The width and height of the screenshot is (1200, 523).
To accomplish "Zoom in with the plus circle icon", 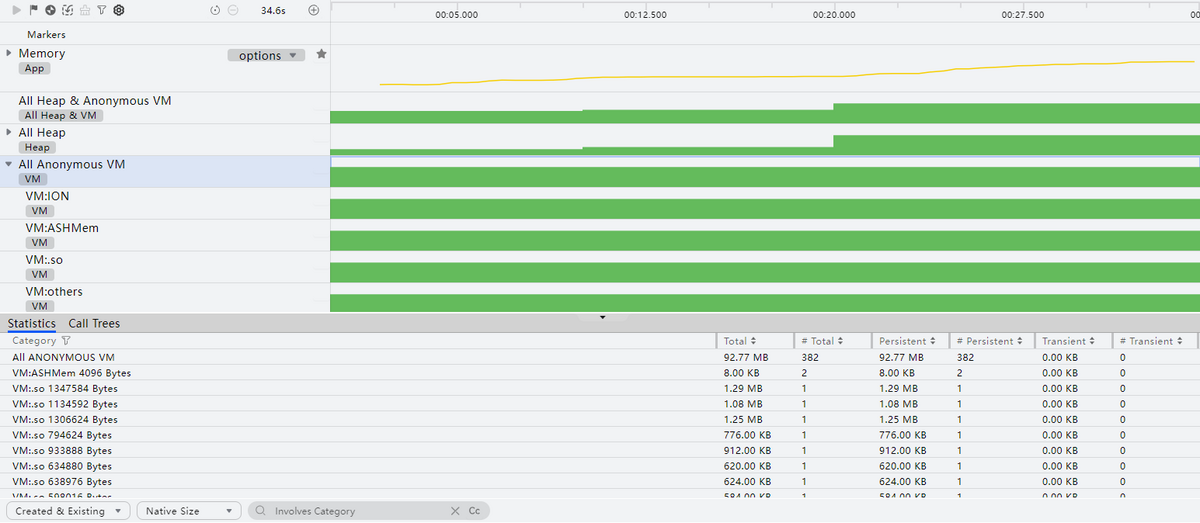I will point(314,10).
